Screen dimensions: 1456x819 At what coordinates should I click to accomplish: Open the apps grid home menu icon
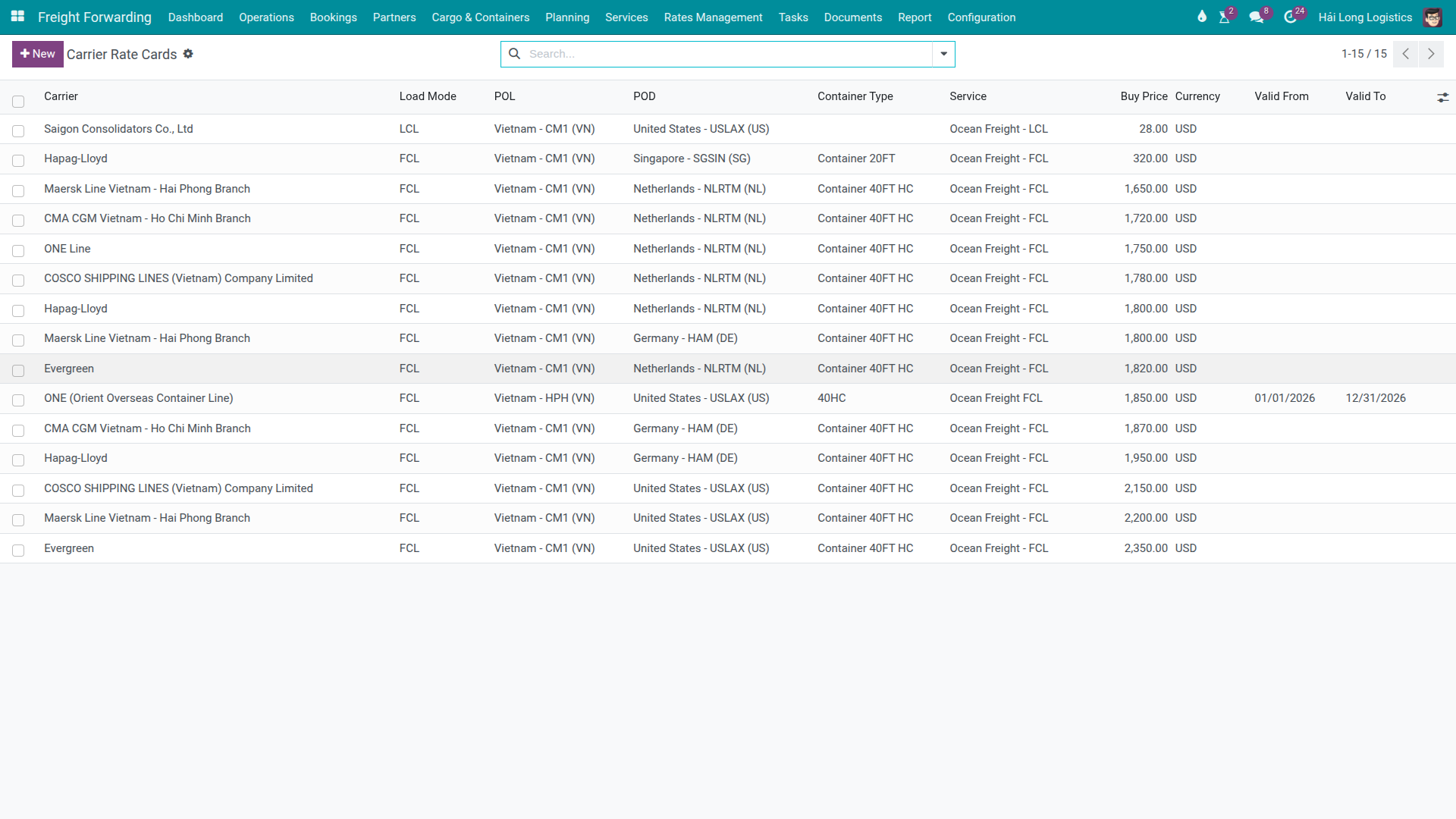tap(17, 17)
